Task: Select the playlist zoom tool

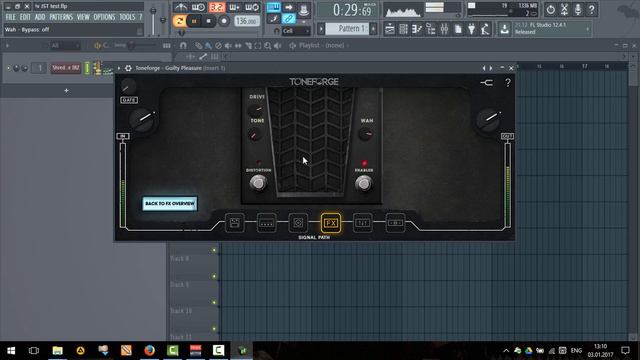Action: click(267, 45)
